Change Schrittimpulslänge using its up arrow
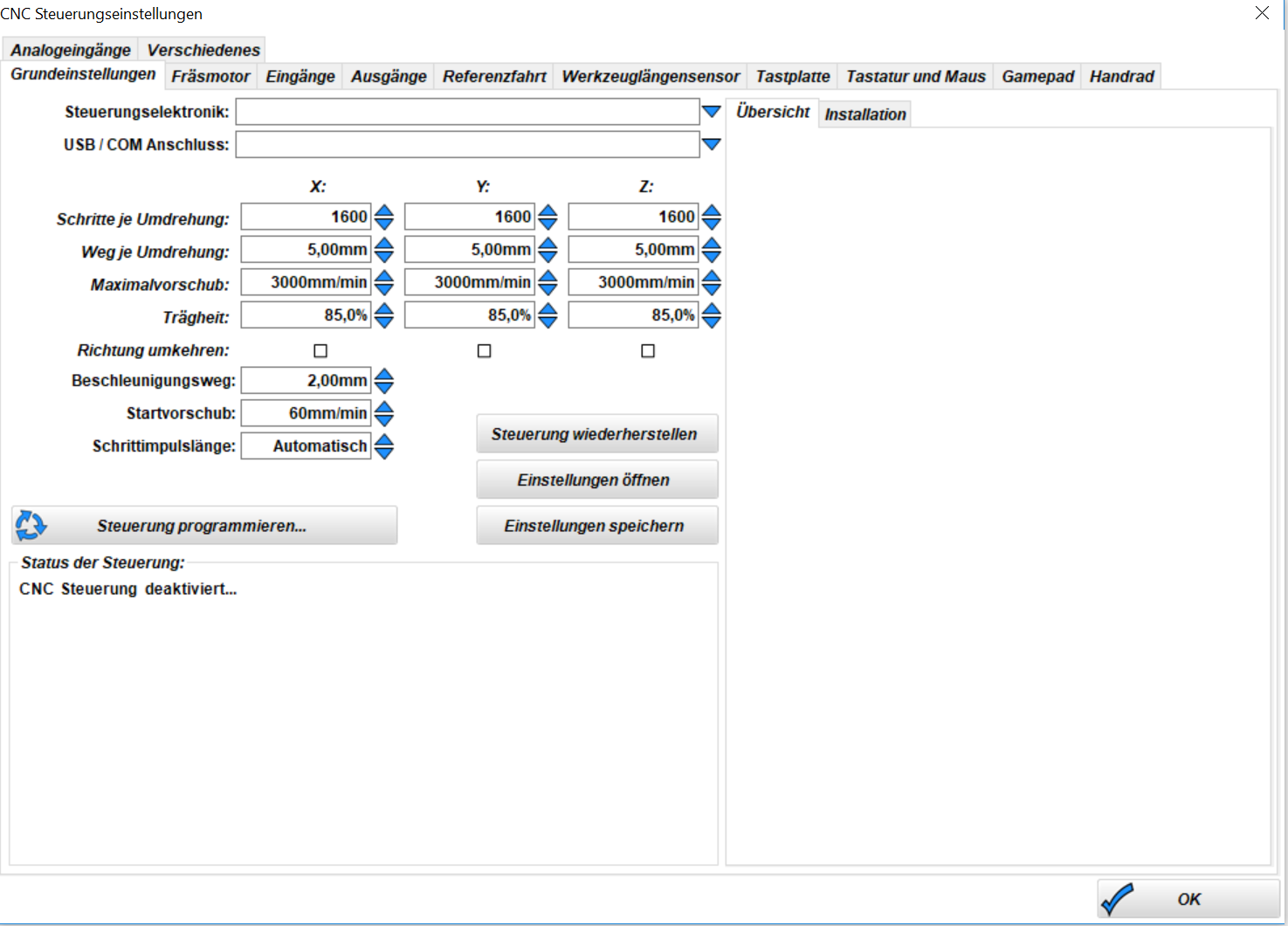Image resolution: width=1288 pixels, height=926 pixels. pyautogui.click(x=383, y=439)
